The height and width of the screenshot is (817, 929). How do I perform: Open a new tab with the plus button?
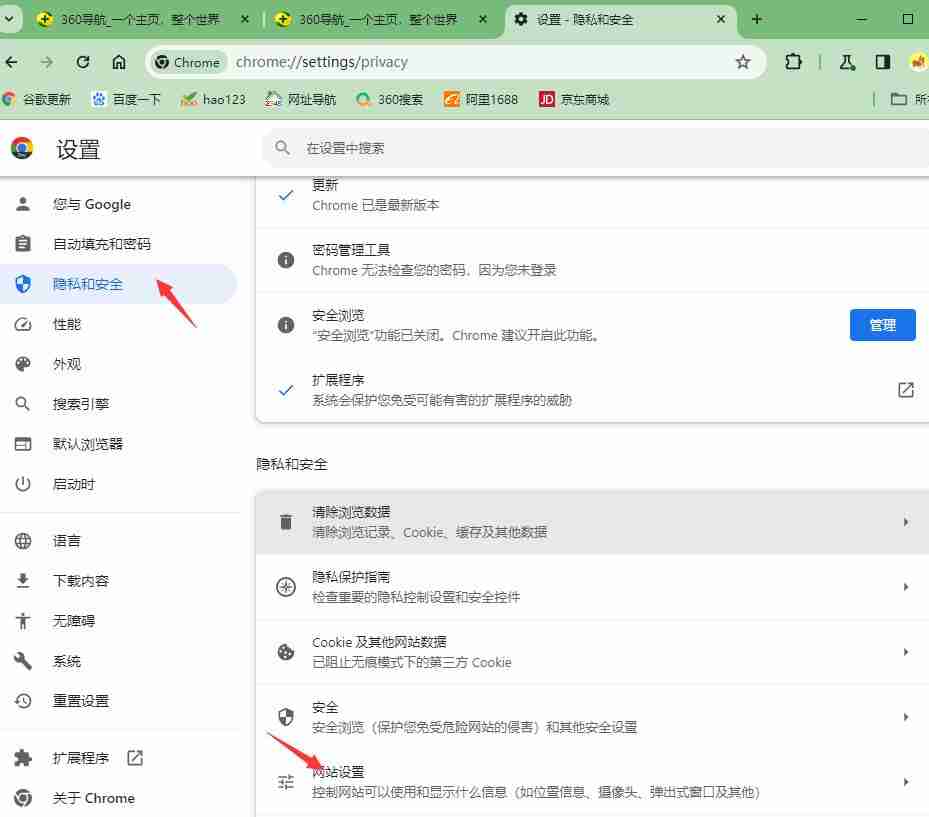coord(756,18)
